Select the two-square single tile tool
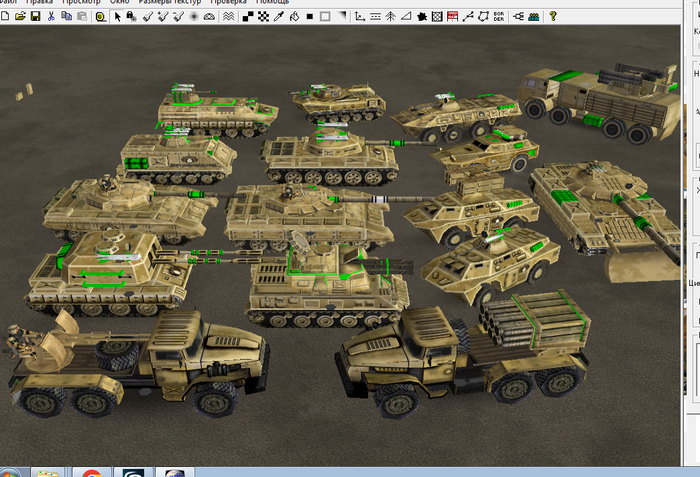 click(248, 17)
